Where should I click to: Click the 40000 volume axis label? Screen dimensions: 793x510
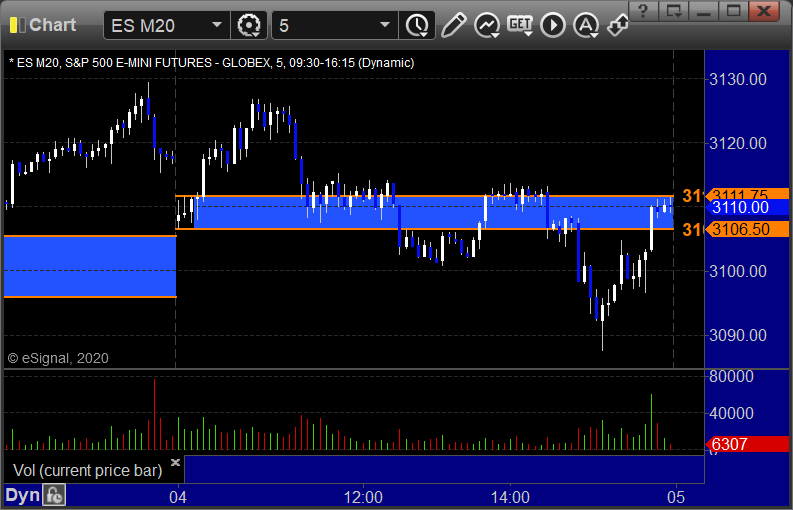[731, 413]
